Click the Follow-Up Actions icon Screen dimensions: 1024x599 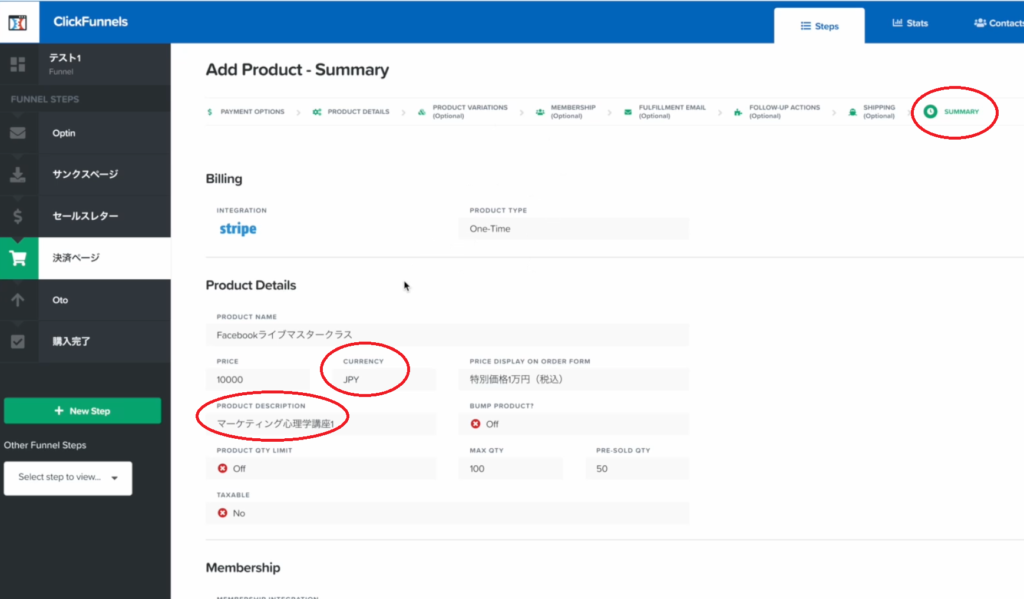tap(738, 112)
